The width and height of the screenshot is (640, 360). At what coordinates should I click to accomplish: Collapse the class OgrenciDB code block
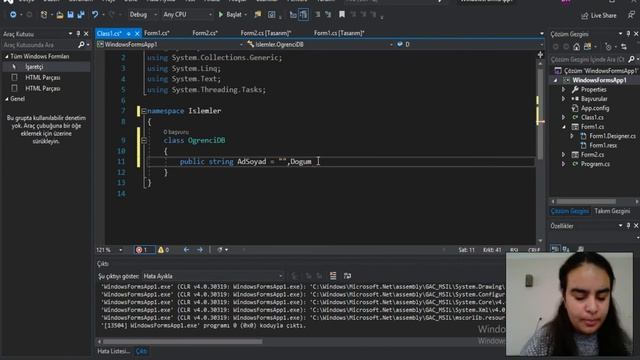coord(144,140)
